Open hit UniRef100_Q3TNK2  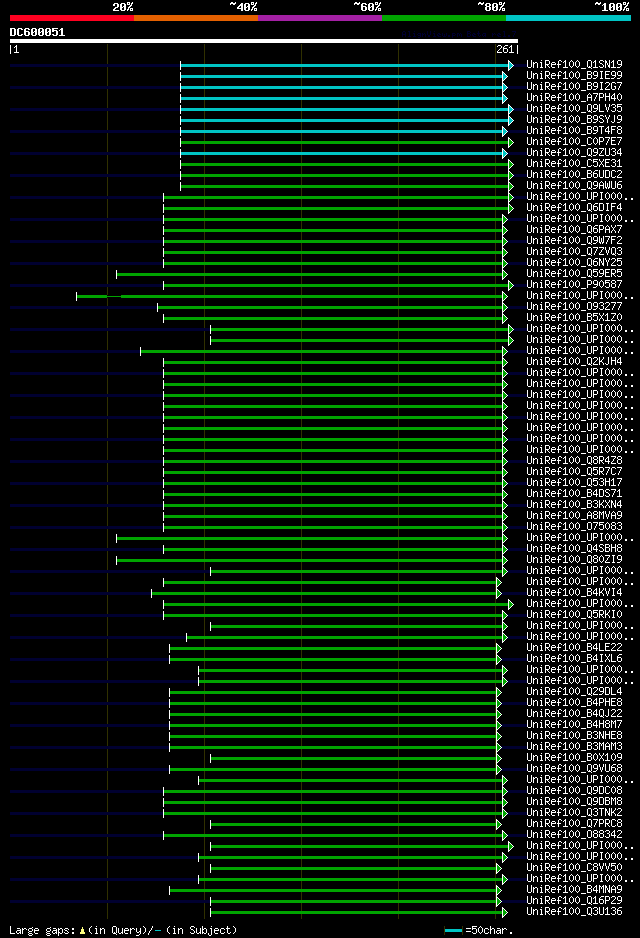pos(574,812)
